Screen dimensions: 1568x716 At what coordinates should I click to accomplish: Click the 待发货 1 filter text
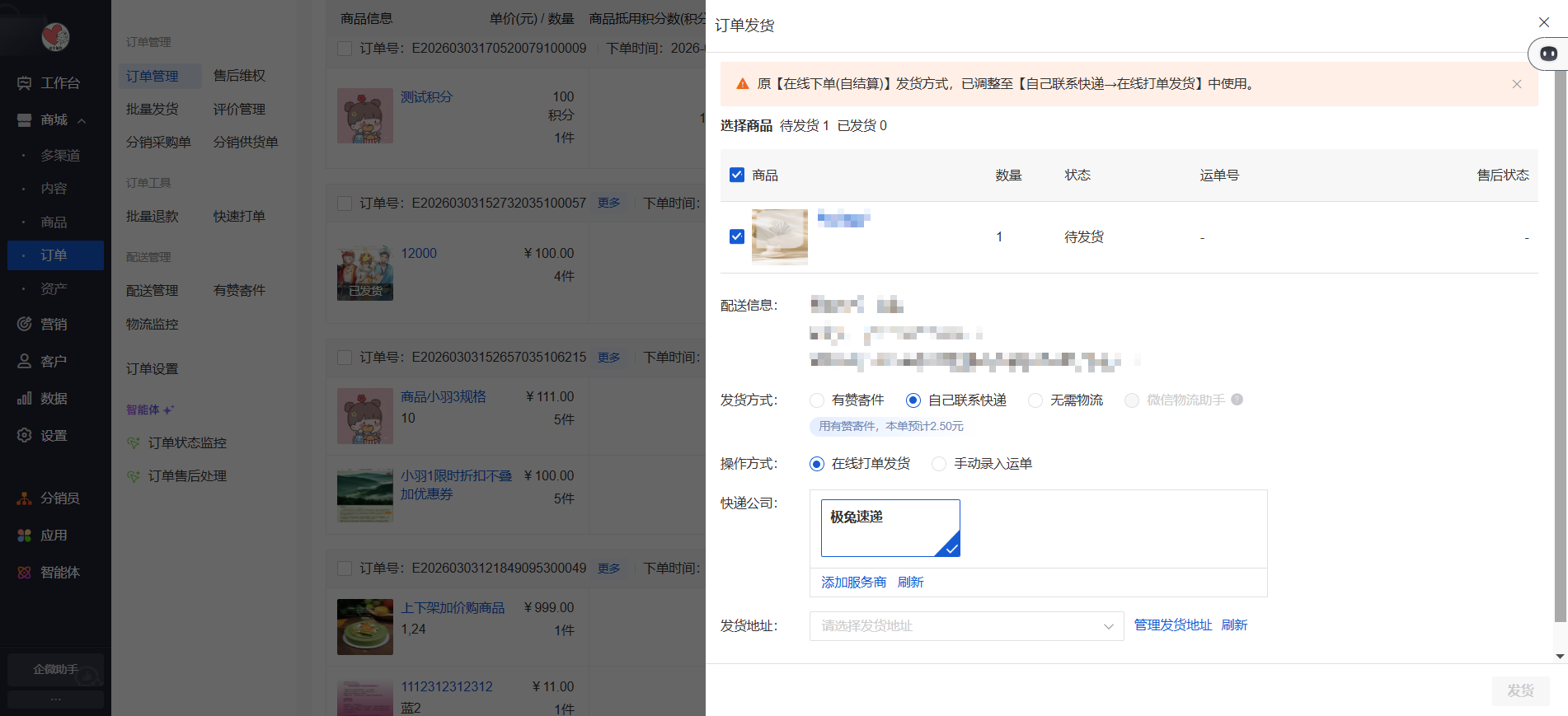(804, 125)
